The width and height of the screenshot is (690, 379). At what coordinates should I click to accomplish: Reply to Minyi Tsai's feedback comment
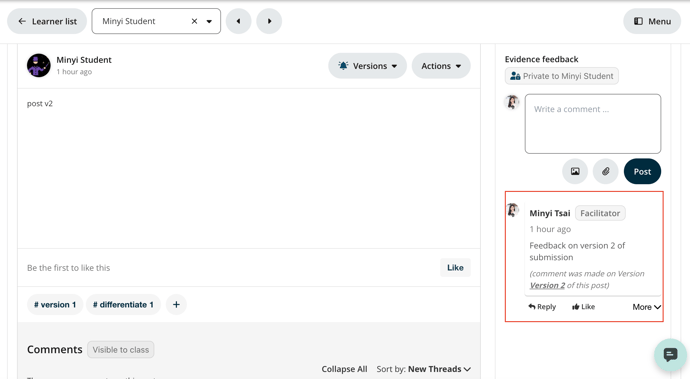542,307
